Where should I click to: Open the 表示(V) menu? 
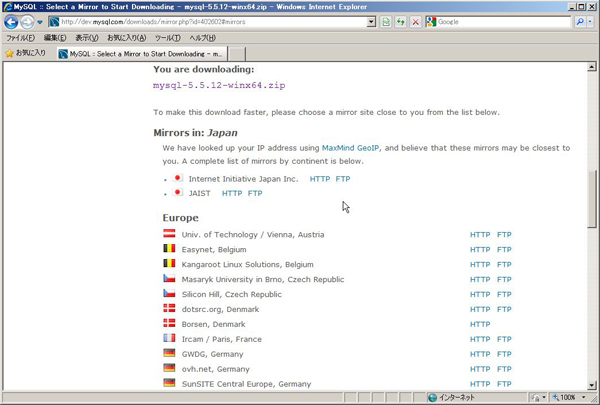(86, 38)
